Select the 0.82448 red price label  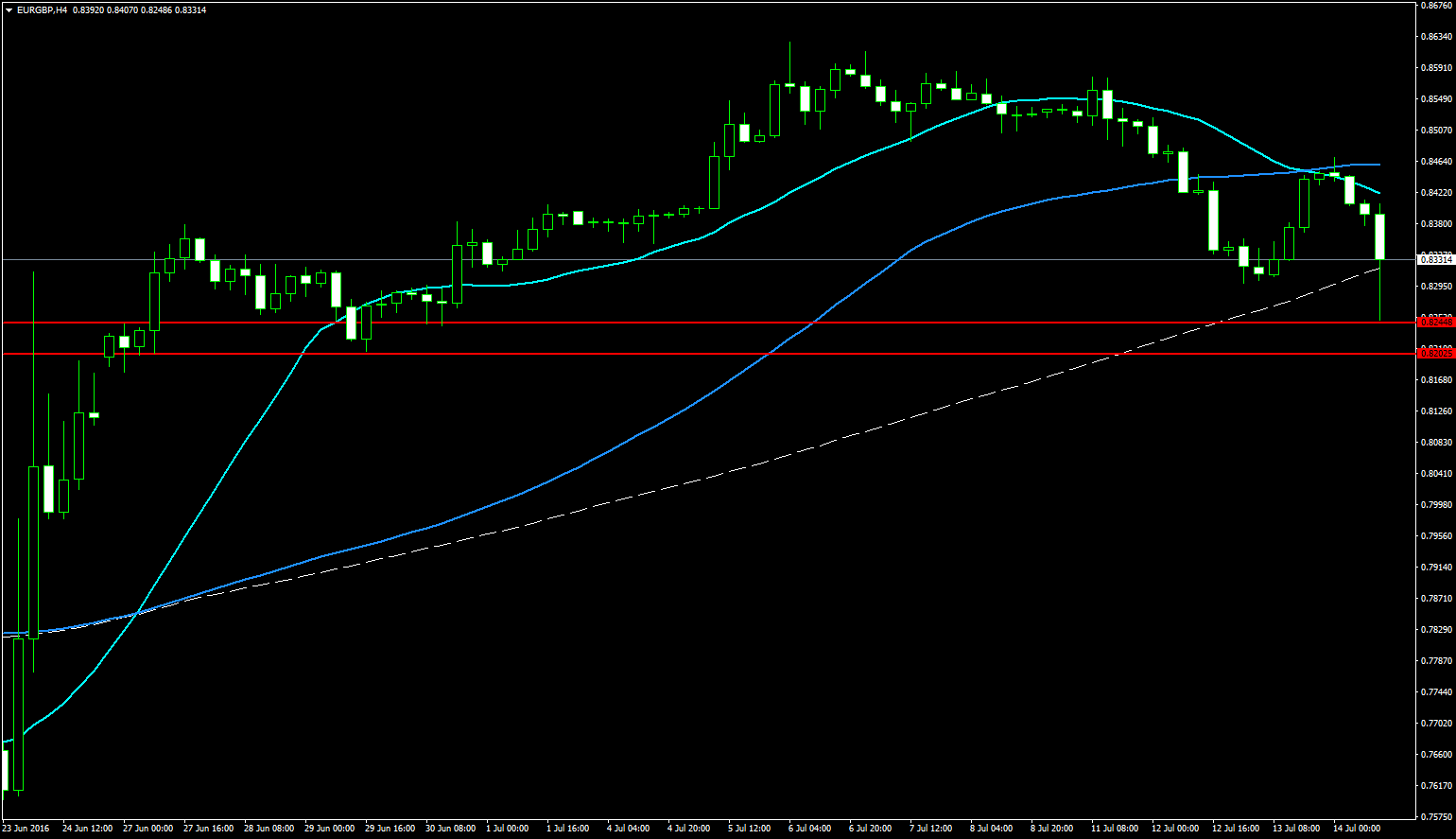tap(1435, 323)
